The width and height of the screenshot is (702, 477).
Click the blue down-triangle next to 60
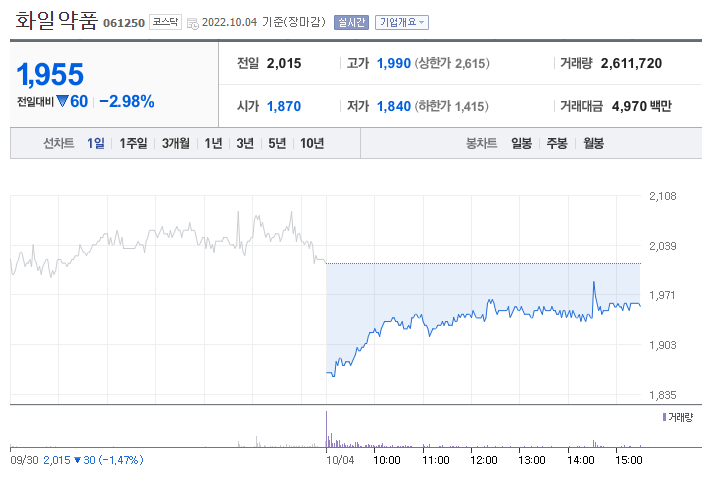click(x=62, y=101)
